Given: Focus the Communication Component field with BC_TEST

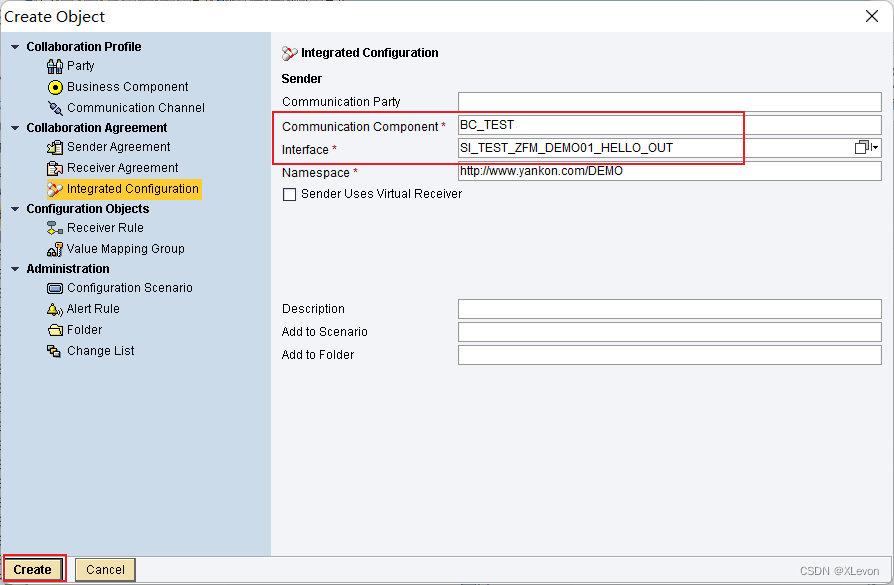Looking at the screenshot, I should pyautogui.click(x=669, y=125).
